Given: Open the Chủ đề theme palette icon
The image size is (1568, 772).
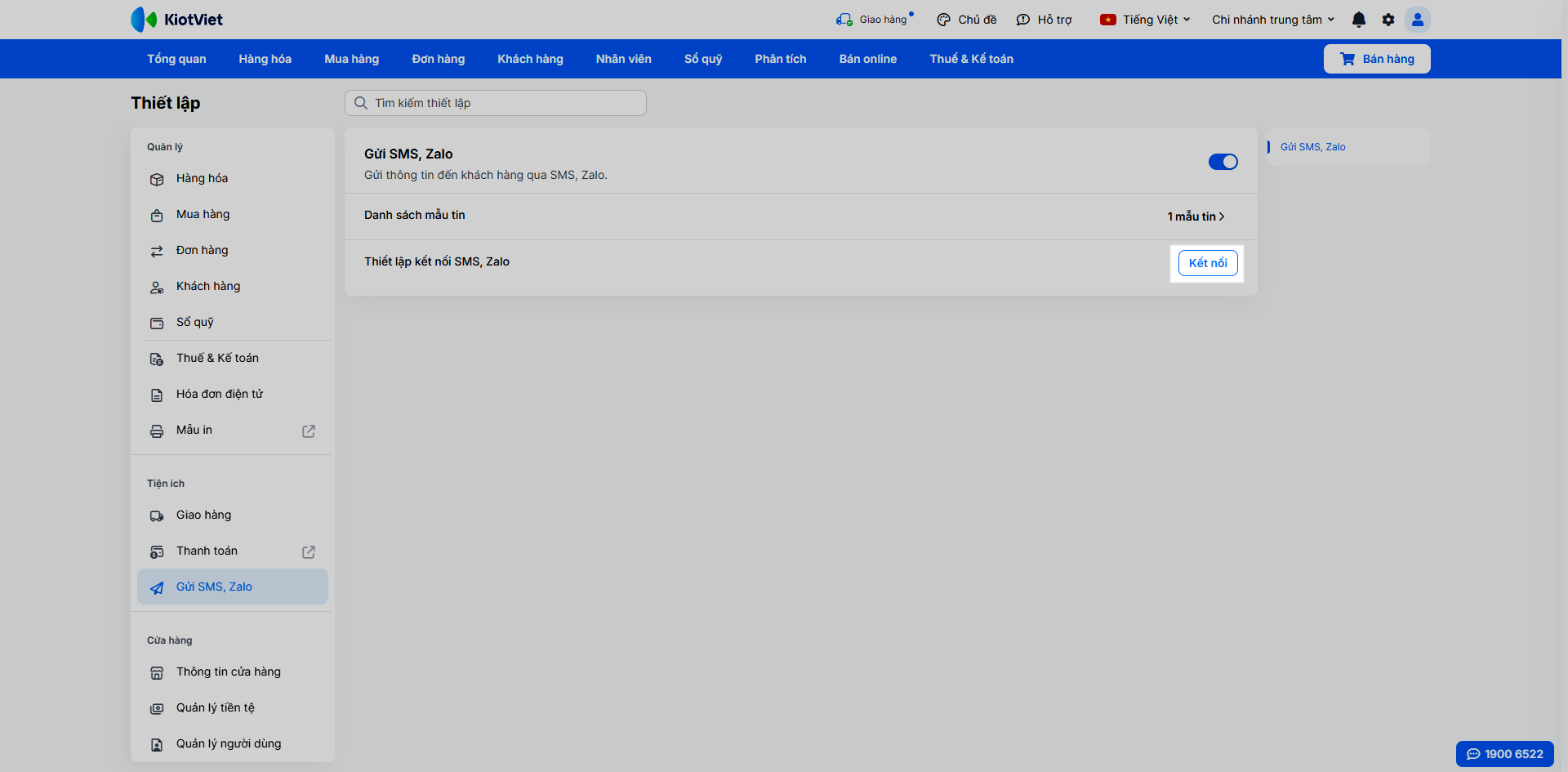Looking at the screenshot, I should [x=944, y=20].
